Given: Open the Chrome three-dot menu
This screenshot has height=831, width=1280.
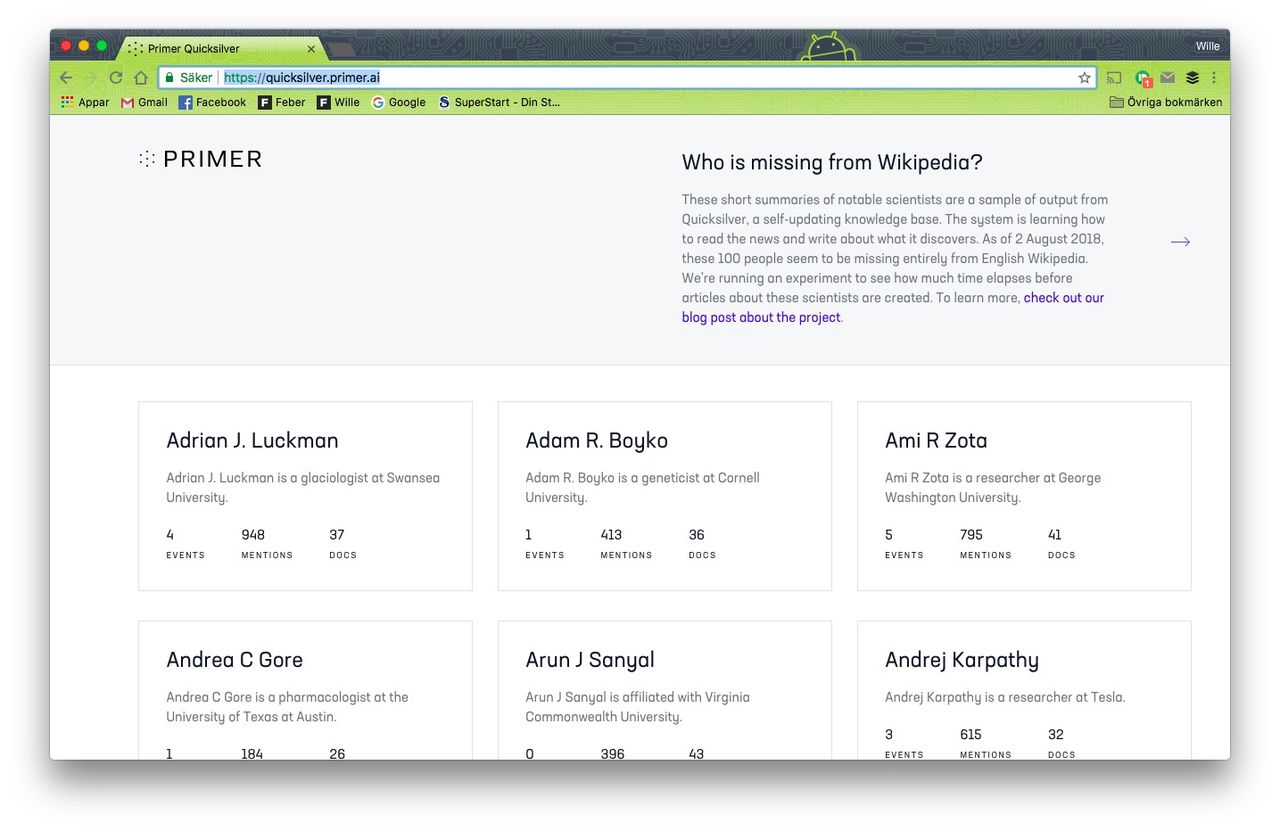Looking at the screenshot, I should (x=1214, y=77).
